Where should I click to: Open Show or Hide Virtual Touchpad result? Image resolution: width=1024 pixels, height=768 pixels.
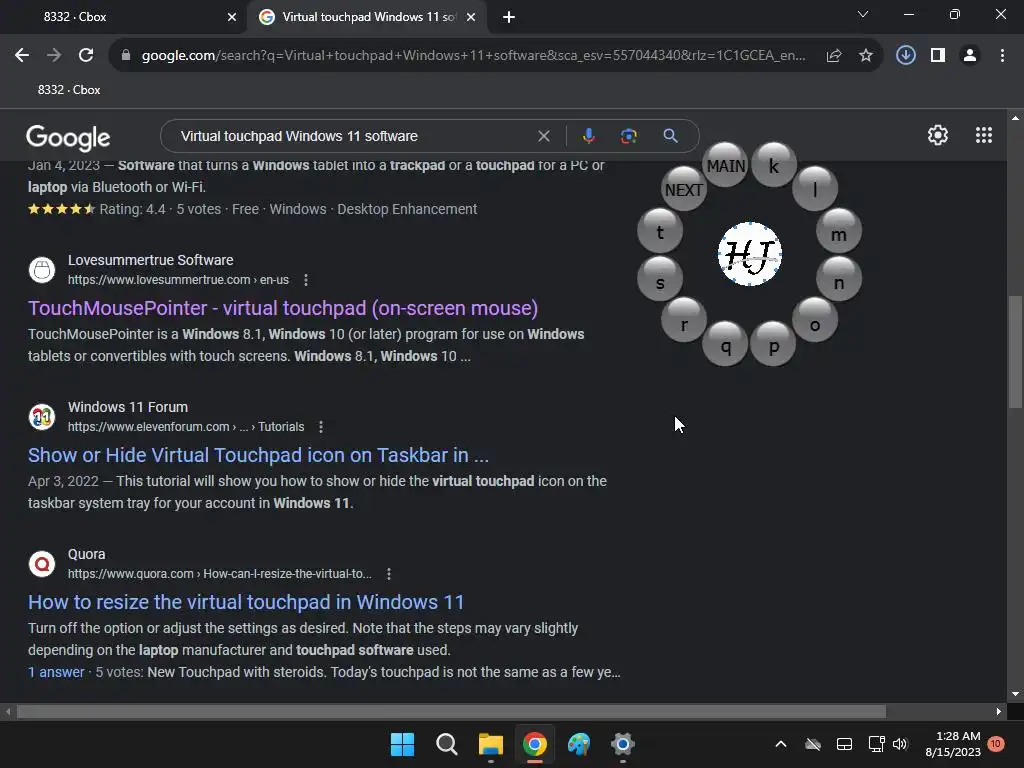(x=258, y=455)
